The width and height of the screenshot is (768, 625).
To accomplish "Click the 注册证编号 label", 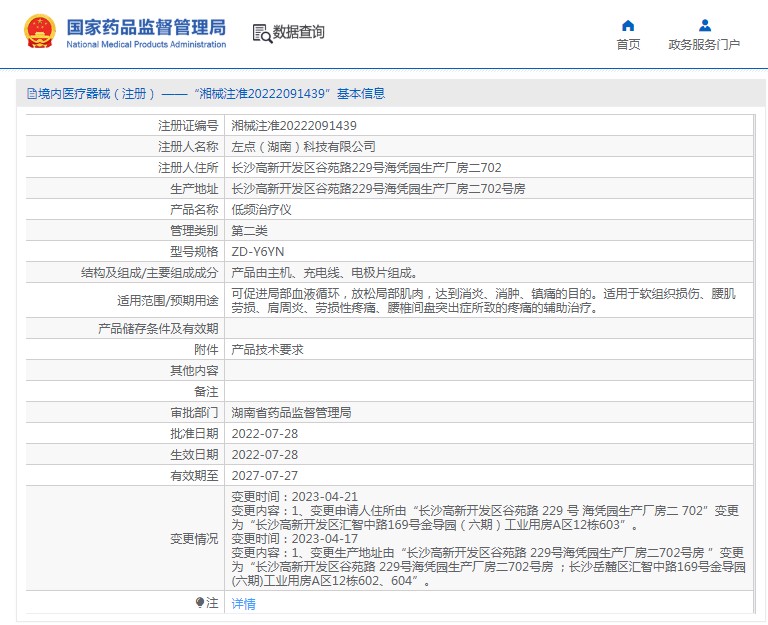I will [188, 126].
